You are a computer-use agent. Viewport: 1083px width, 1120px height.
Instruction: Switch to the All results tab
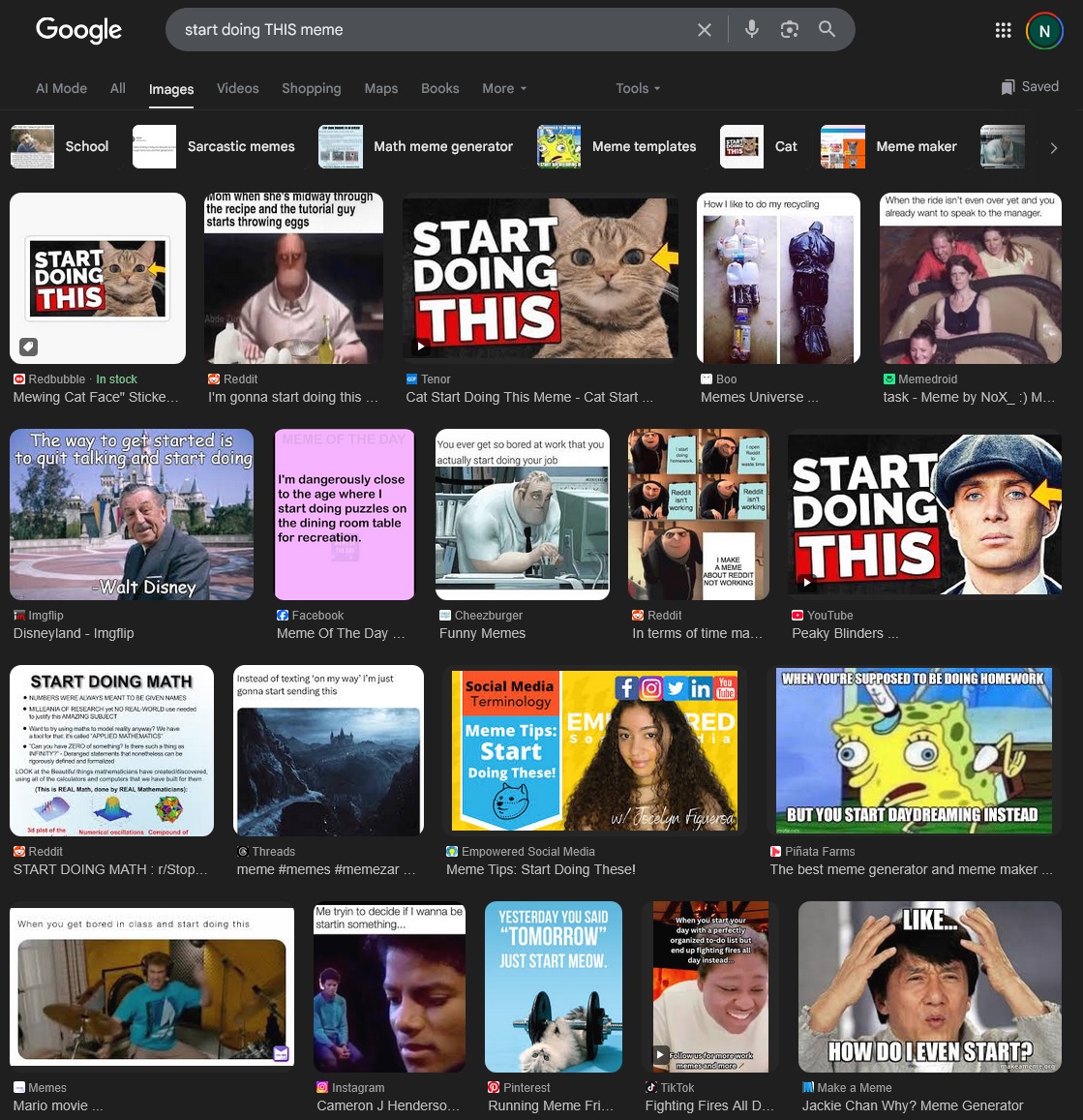tap(118, 88)
